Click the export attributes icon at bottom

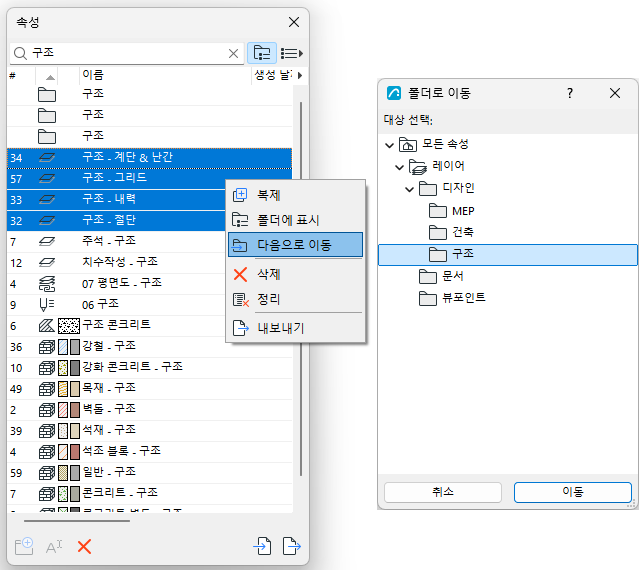(292, 546)
